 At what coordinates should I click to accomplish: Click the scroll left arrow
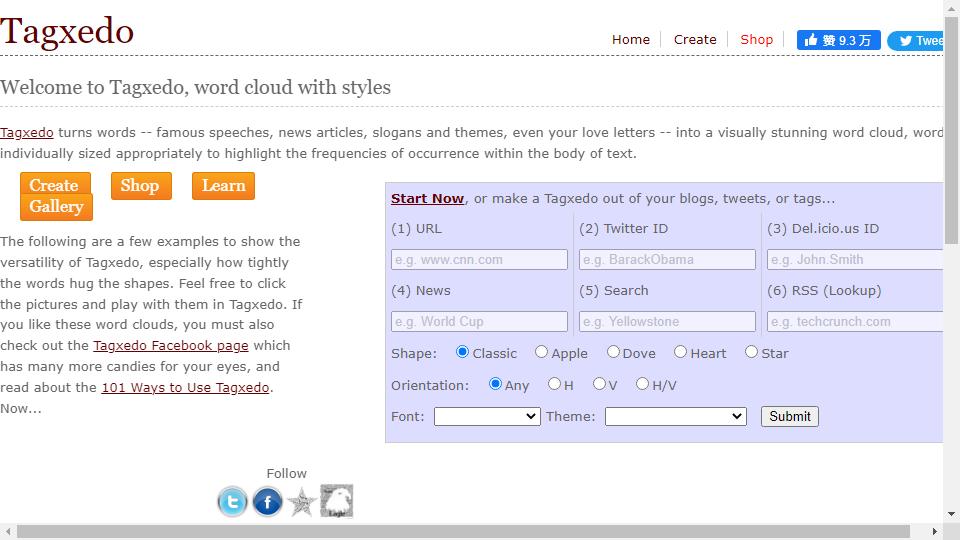(x=8, y=531)
